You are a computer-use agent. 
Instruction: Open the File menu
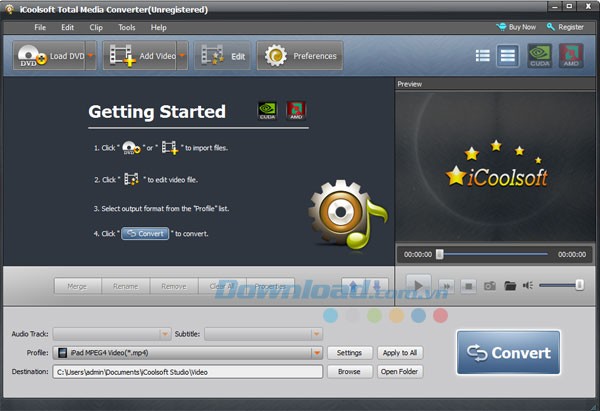40,28
